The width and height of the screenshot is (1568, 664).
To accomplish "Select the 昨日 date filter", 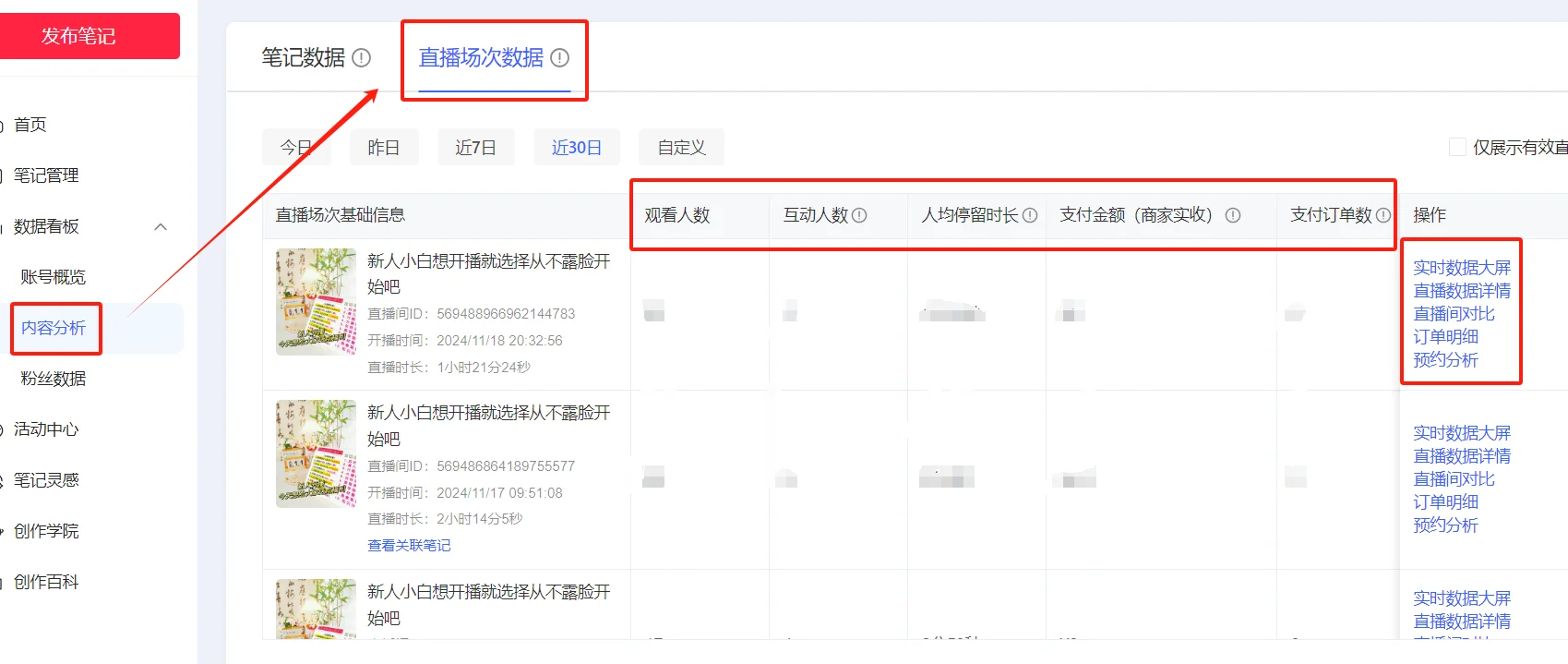I will click(384, 148).
